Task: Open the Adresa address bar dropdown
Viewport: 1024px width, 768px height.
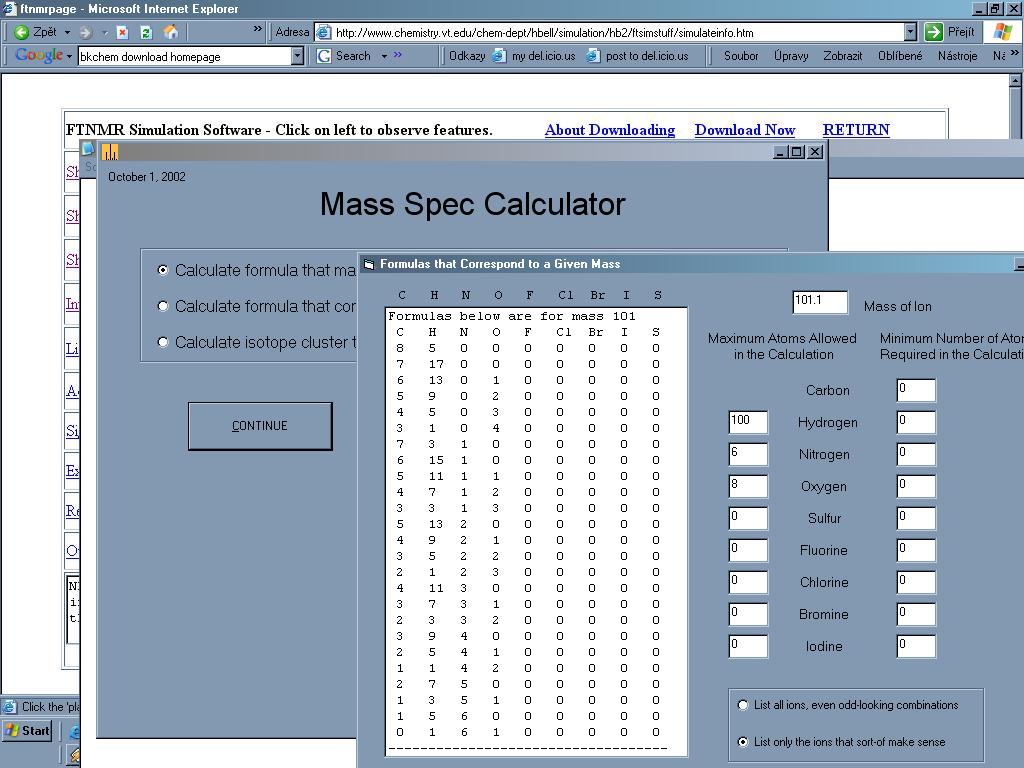Action: point(910,32)
